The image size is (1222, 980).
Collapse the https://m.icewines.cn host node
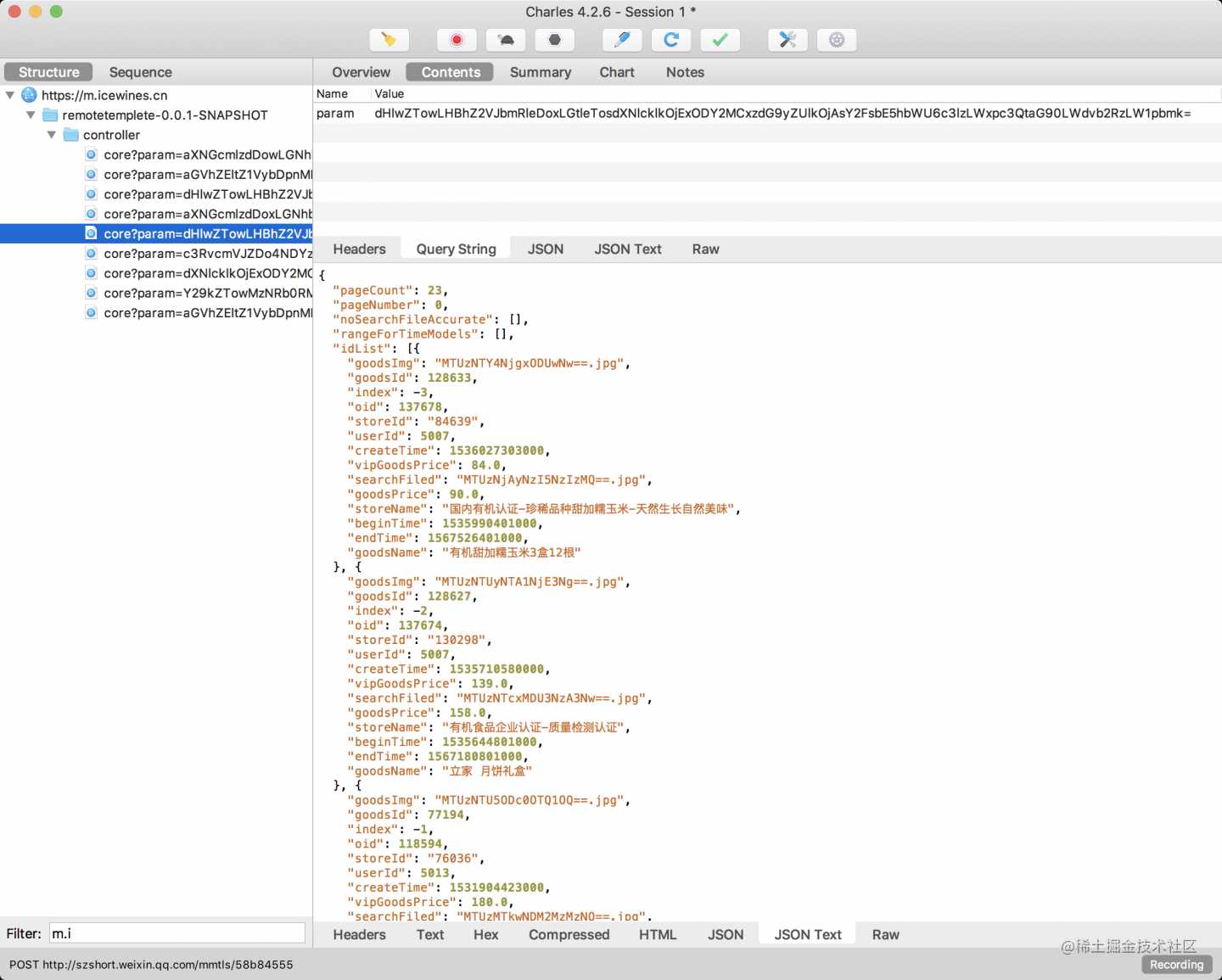10,95
